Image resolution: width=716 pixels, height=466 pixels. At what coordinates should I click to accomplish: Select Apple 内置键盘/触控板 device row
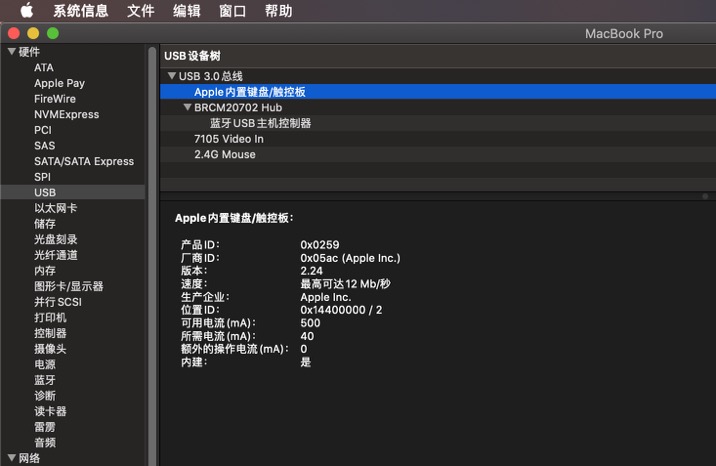coord(438,92)
